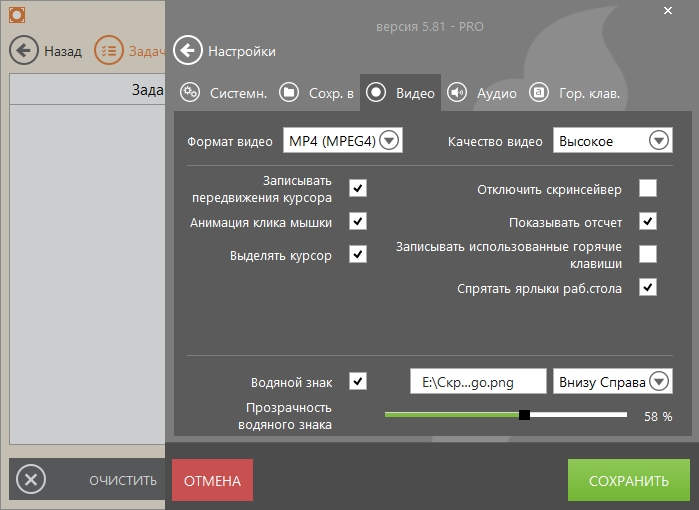Click the Гор. клав. key icon
The width and height of the screenshot is (699, 510).
[x=539, y=93]
